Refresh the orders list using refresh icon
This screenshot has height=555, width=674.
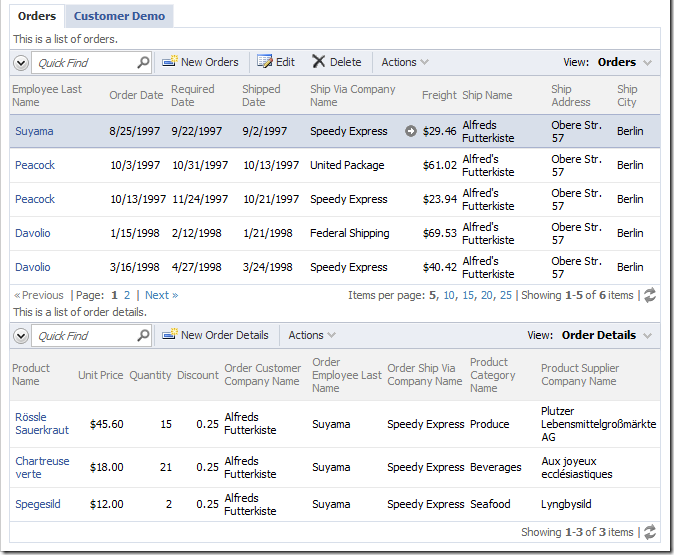click(x=650, y=295)
